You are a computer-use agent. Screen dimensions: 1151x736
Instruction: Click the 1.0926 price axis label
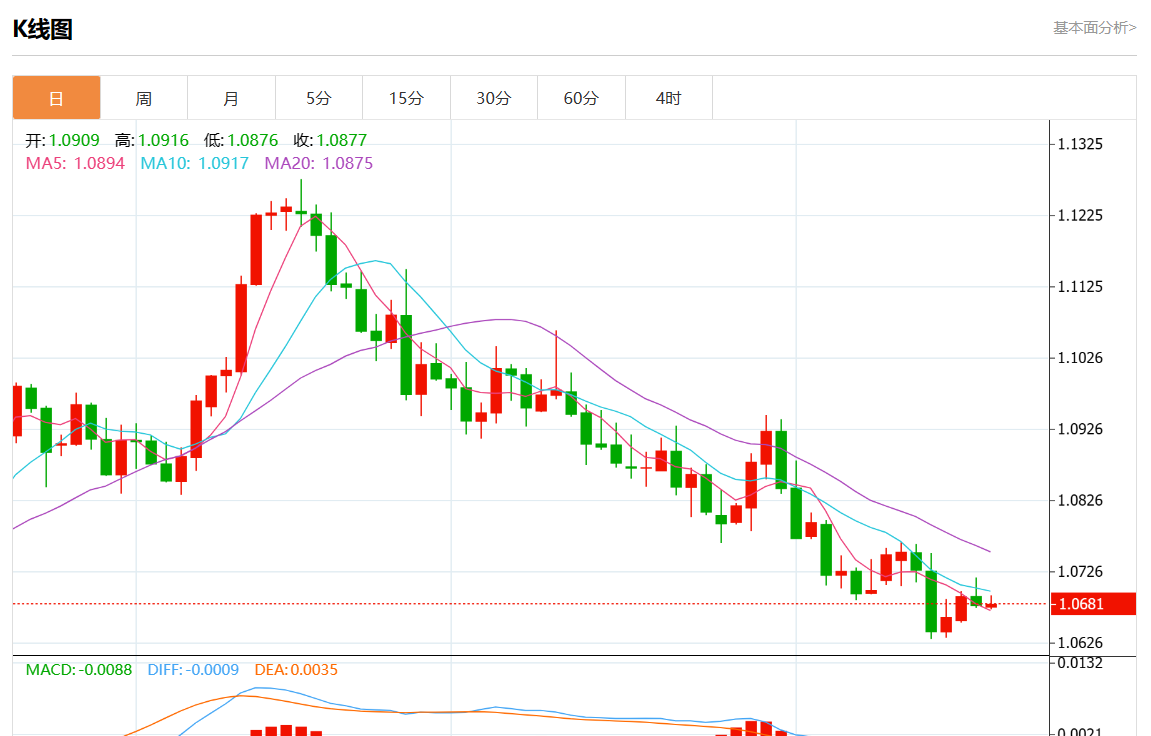[x=1080, y=429]
